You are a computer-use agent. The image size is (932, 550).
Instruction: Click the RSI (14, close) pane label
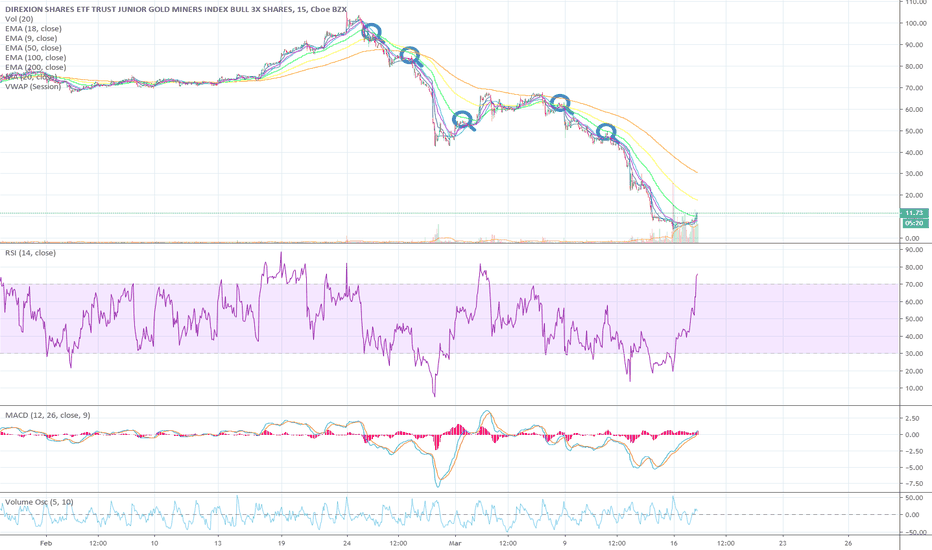coord(30,253)
